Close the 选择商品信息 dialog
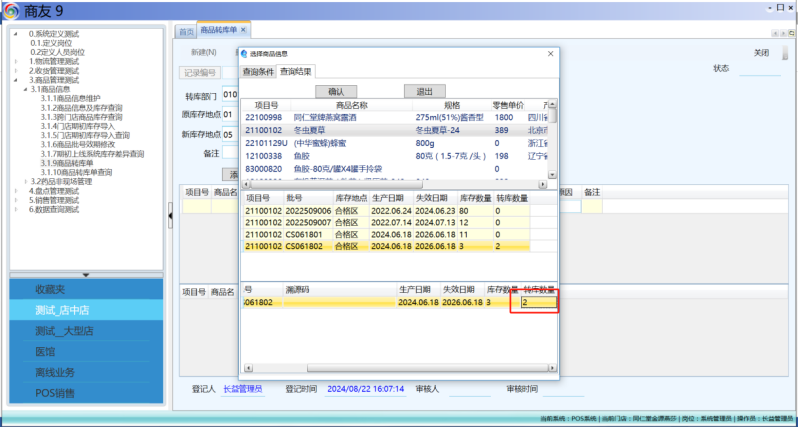The image size is (798, 427). [x=550, y=53]
